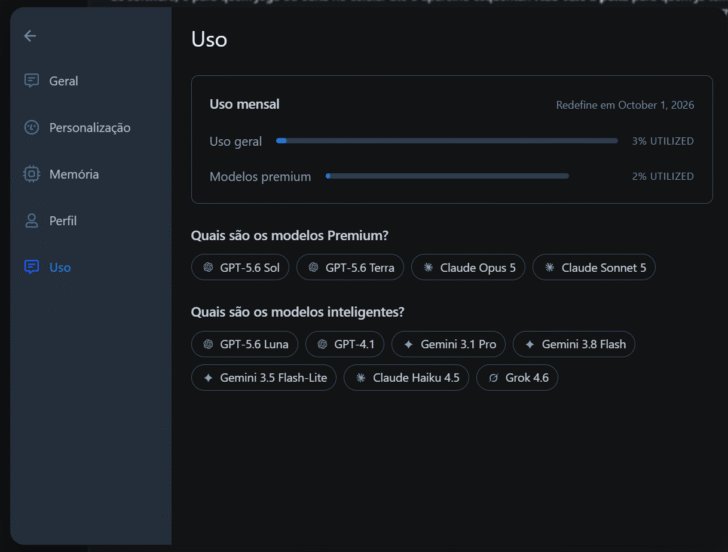Select the Grok 4.6 chip
The height and width of the screenshot is (552, 728).
tap(517, 378)
